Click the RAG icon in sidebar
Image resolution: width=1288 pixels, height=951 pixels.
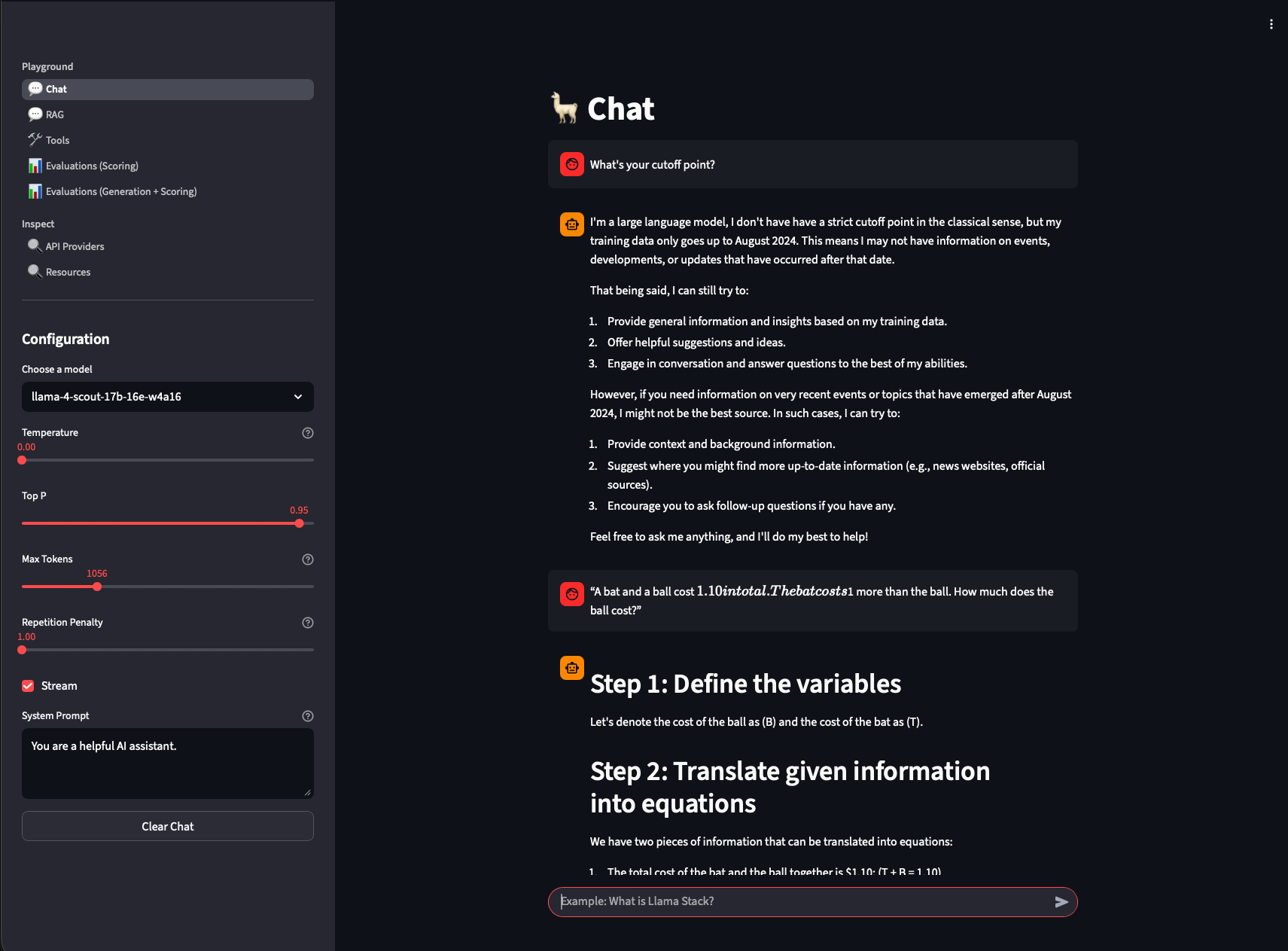point(35,114)
